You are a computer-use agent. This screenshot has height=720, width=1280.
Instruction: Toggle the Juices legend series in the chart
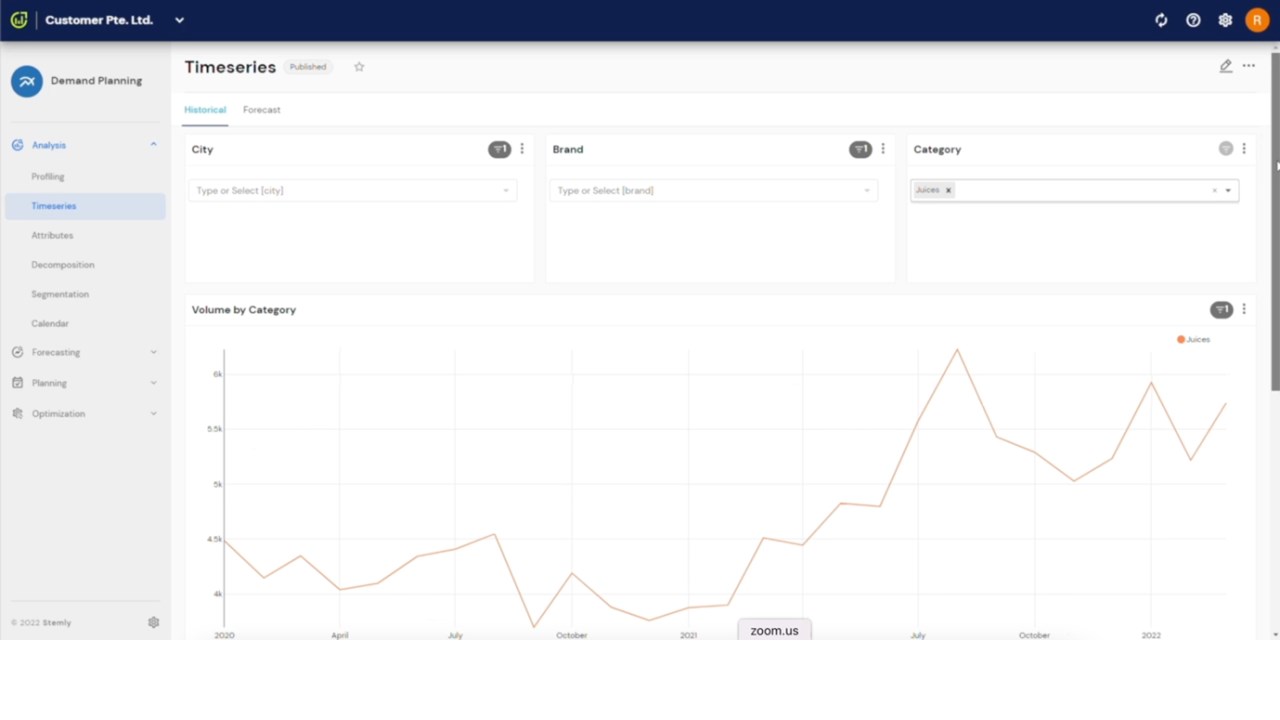[1194, 339]
